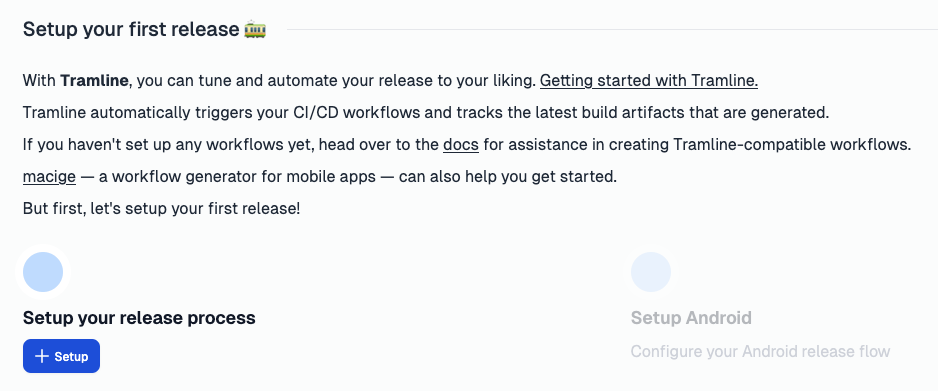Visit the macige workflow generator link
Screen dimensions: 938x391
tap(49, 177)
